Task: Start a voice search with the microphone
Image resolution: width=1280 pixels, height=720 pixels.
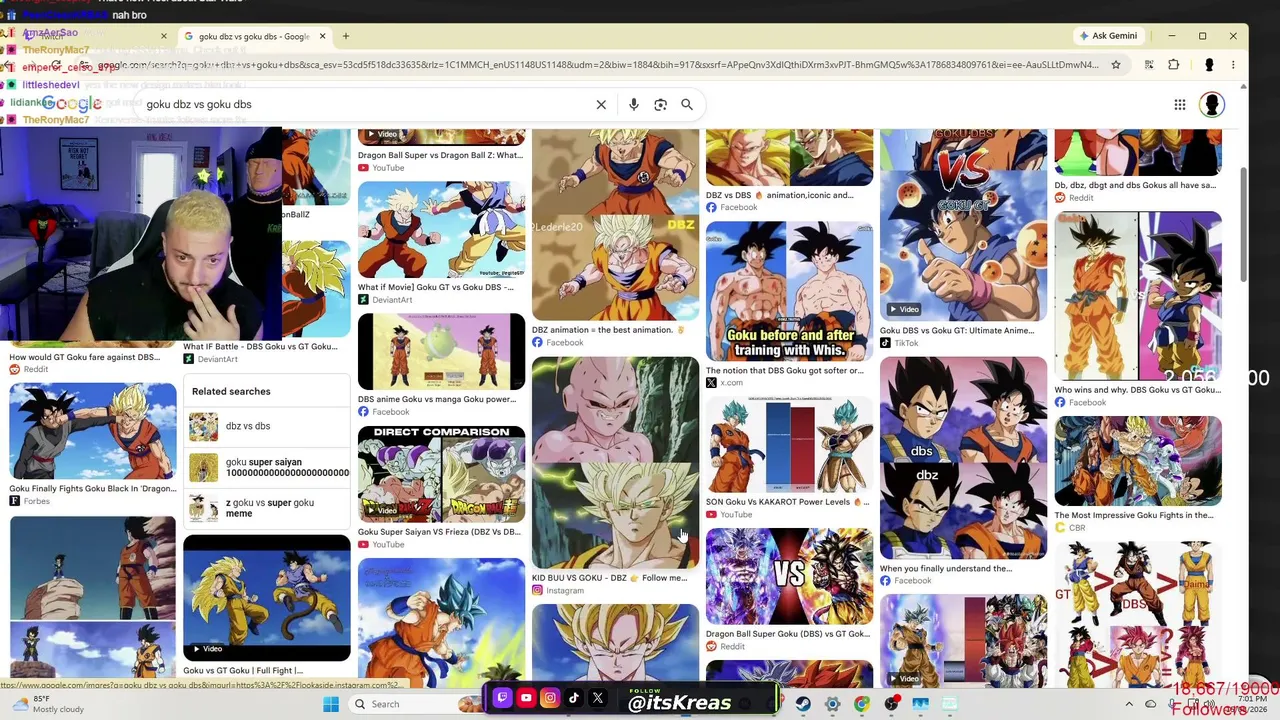Action: point(633,104)
